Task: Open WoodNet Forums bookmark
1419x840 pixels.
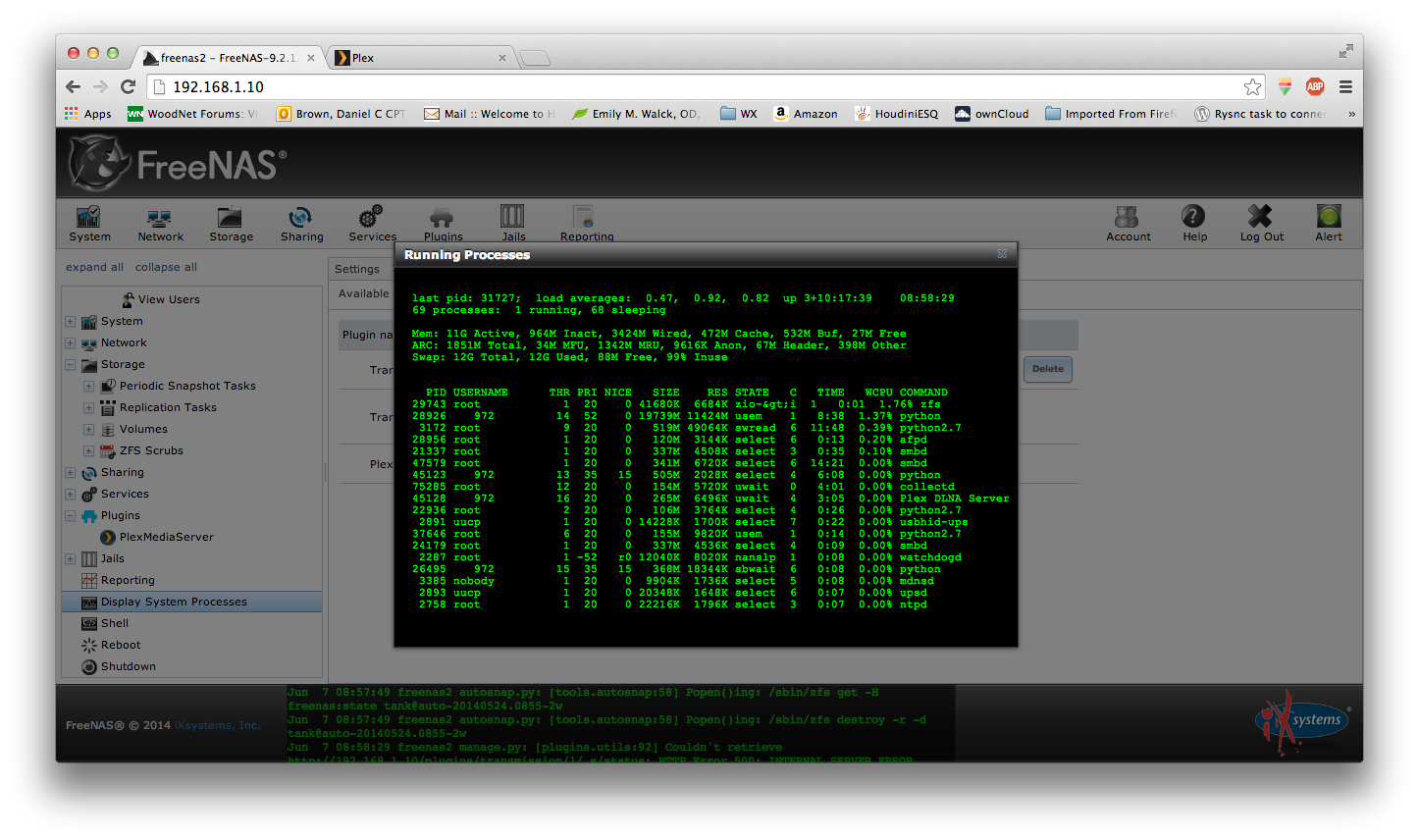Action: tap(193, 114)
